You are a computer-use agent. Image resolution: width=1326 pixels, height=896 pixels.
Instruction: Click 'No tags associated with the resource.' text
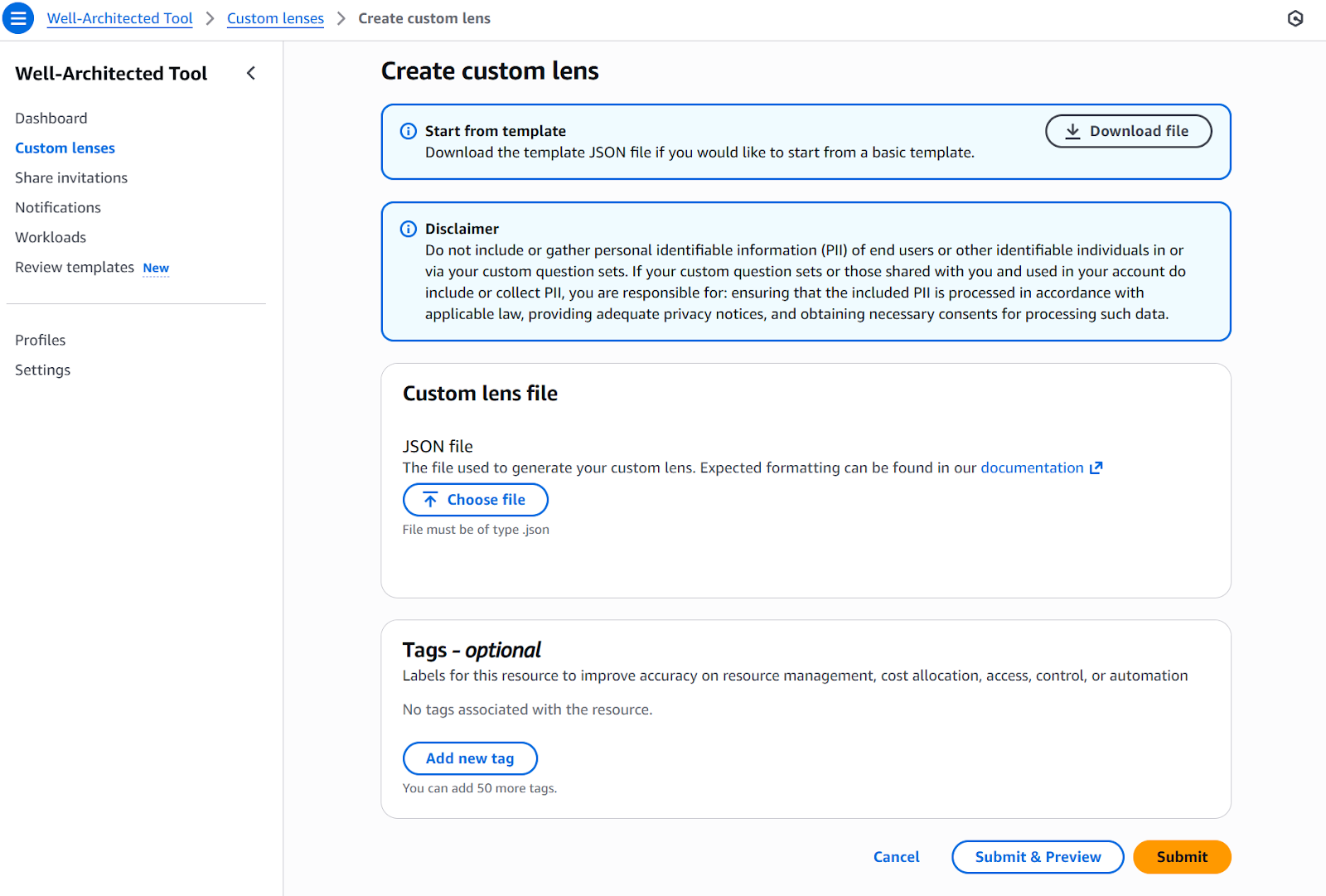click(527, 710)
